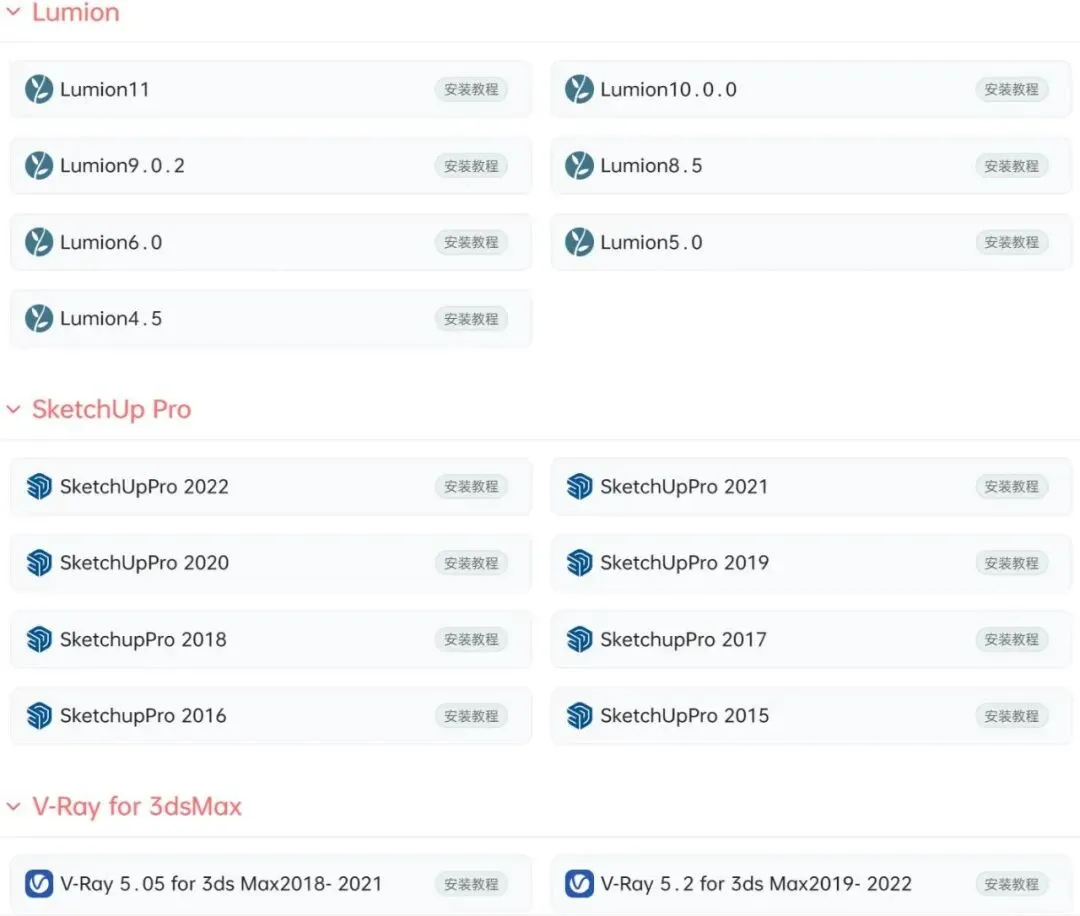1080x916 pixels.
Task: Click the Lumion11 logo icon
Action: [x=39, y=90]
